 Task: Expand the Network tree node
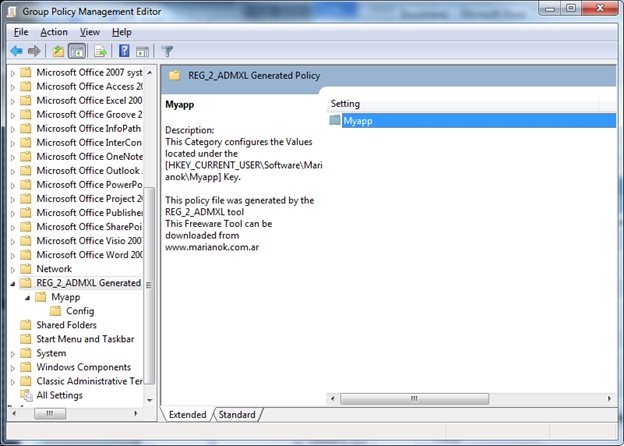[x=13, y=270]
